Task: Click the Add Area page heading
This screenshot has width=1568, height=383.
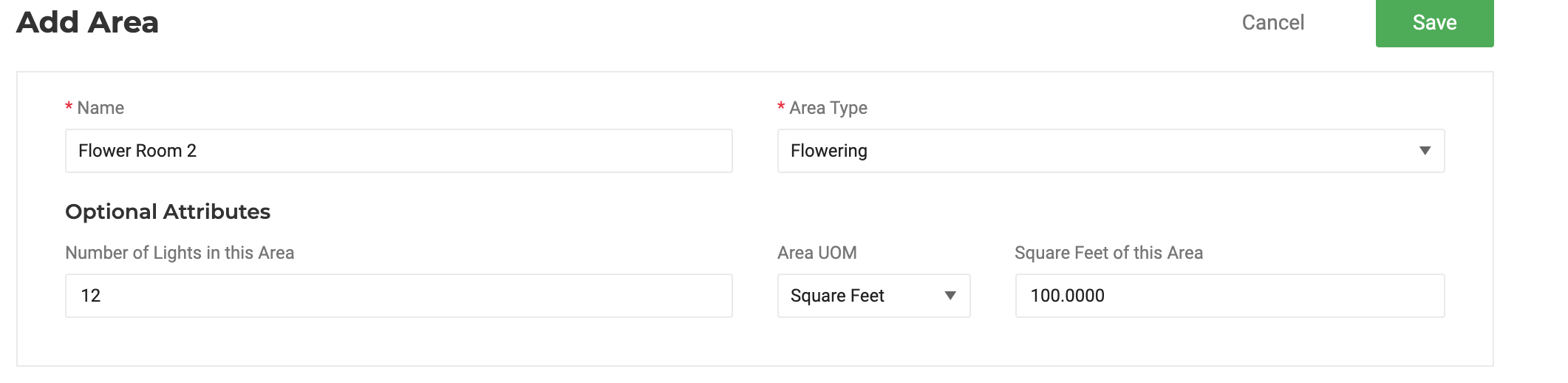Action: (x=88, y=22)
